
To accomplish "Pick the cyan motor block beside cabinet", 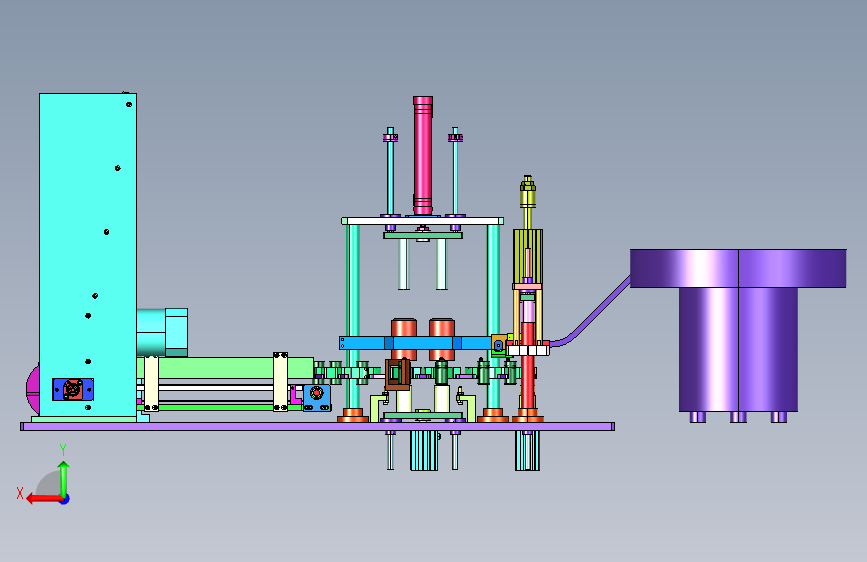I will click(x=162, y=332).
